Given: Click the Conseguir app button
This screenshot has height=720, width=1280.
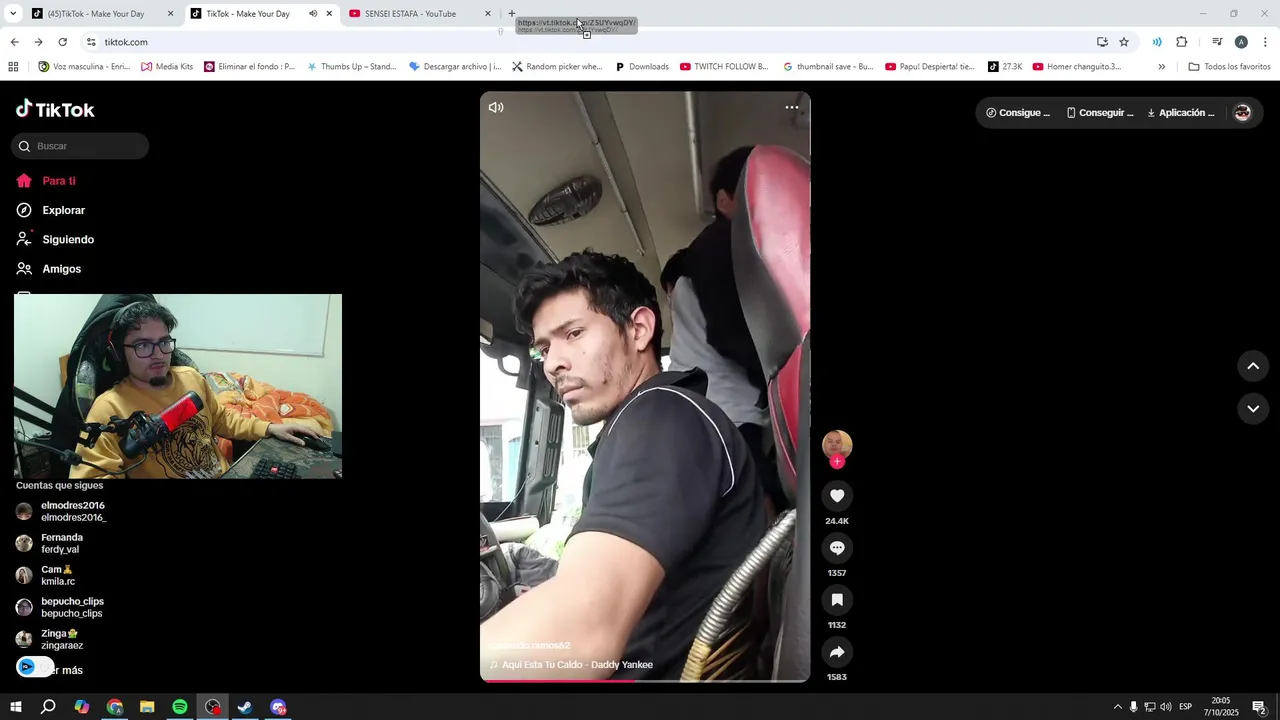Looking at the screenshot, I should pos(1100,113).
